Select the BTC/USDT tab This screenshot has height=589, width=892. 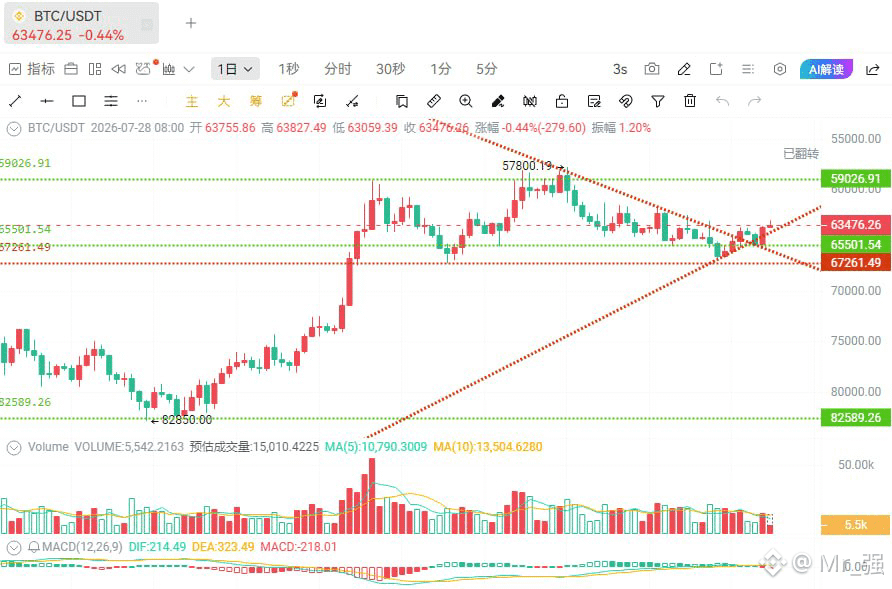click(81, 23)
